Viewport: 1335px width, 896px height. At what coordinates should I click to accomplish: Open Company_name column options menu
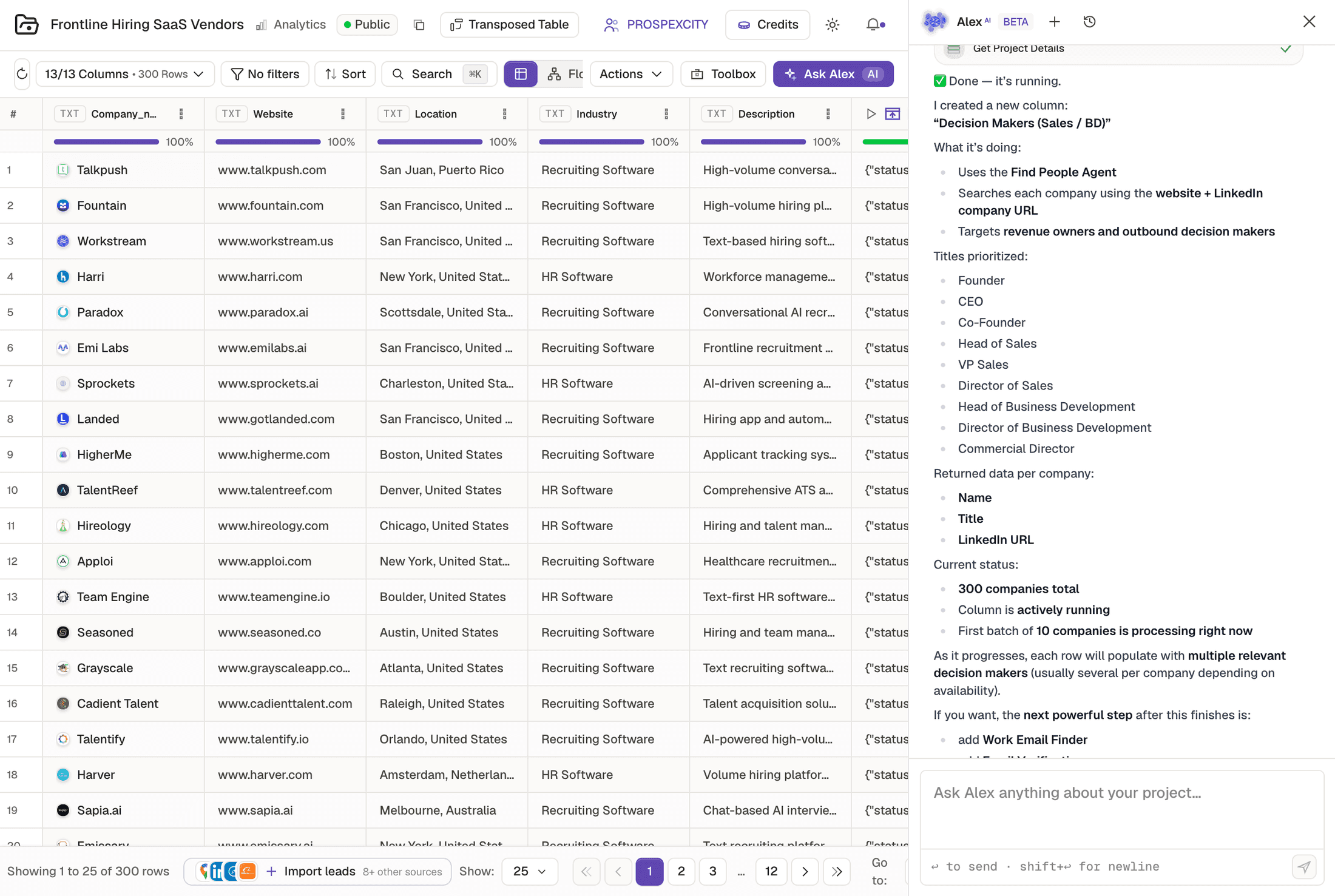click(x=181, y=114)
